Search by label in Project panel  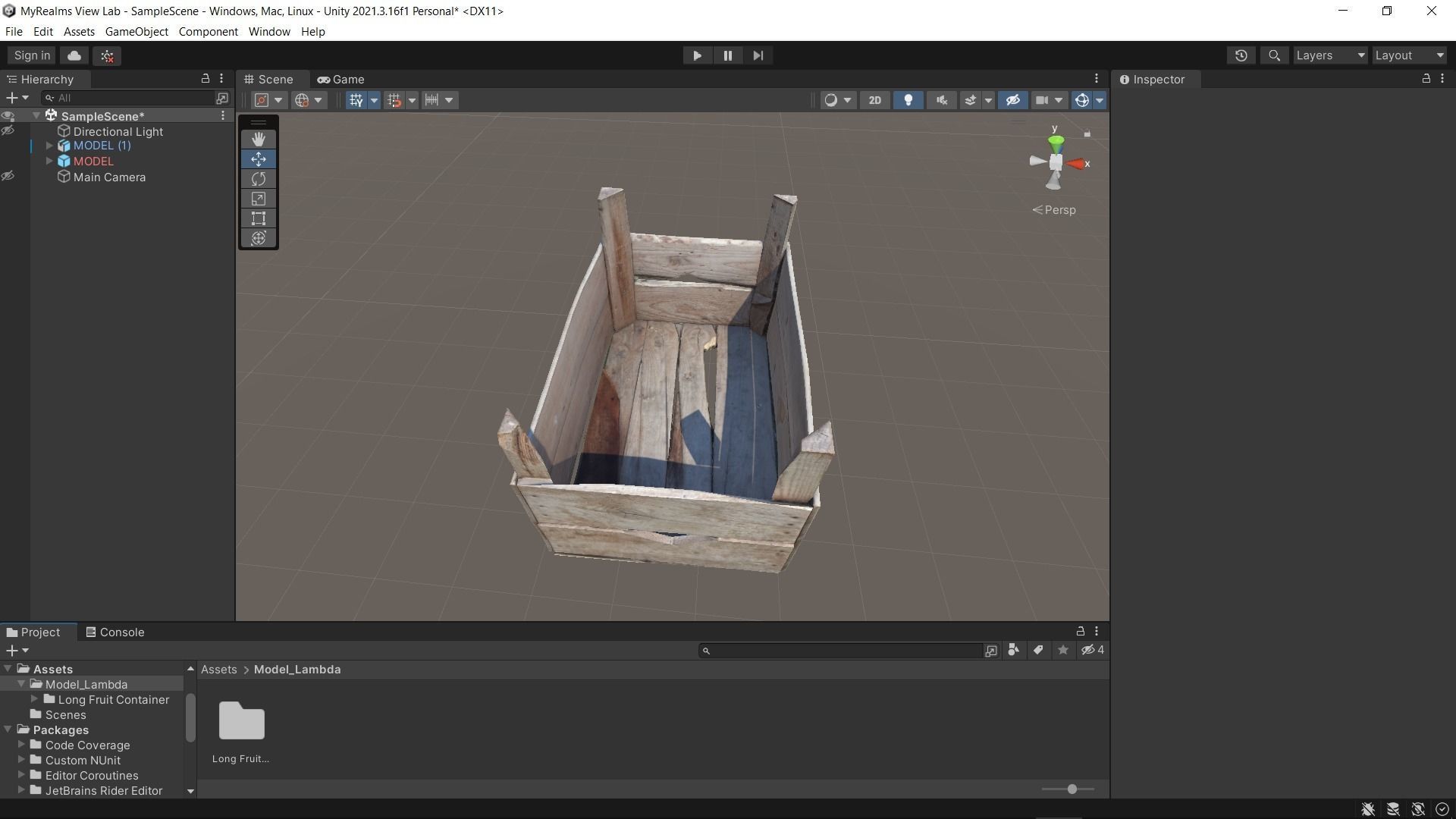click(1038, 650)
